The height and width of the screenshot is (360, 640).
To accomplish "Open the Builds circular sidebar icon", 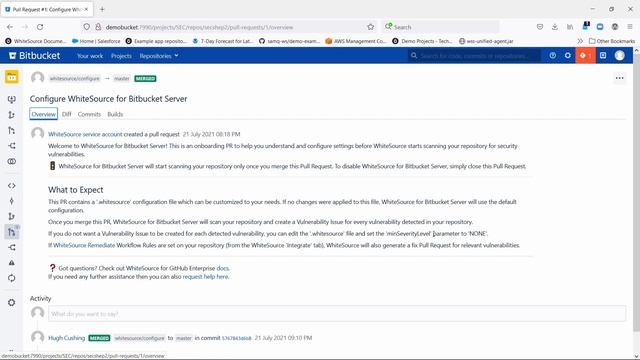I will pyautogui.click(x=11, y=278).
